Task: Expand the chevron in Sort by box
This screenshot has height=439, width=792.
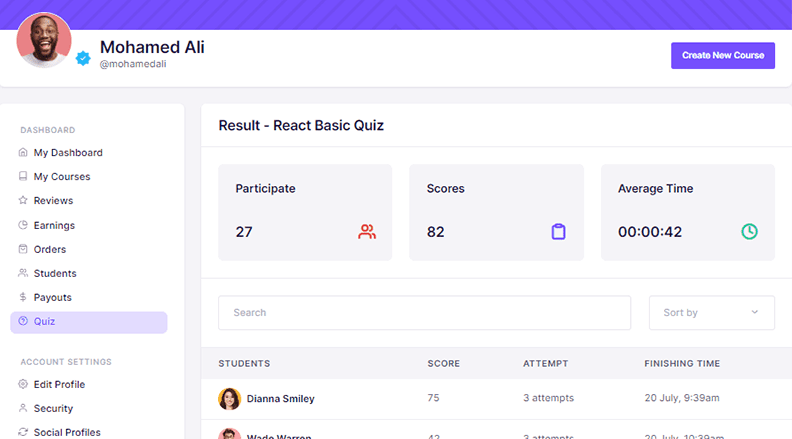Action: [x=755, y=313]
